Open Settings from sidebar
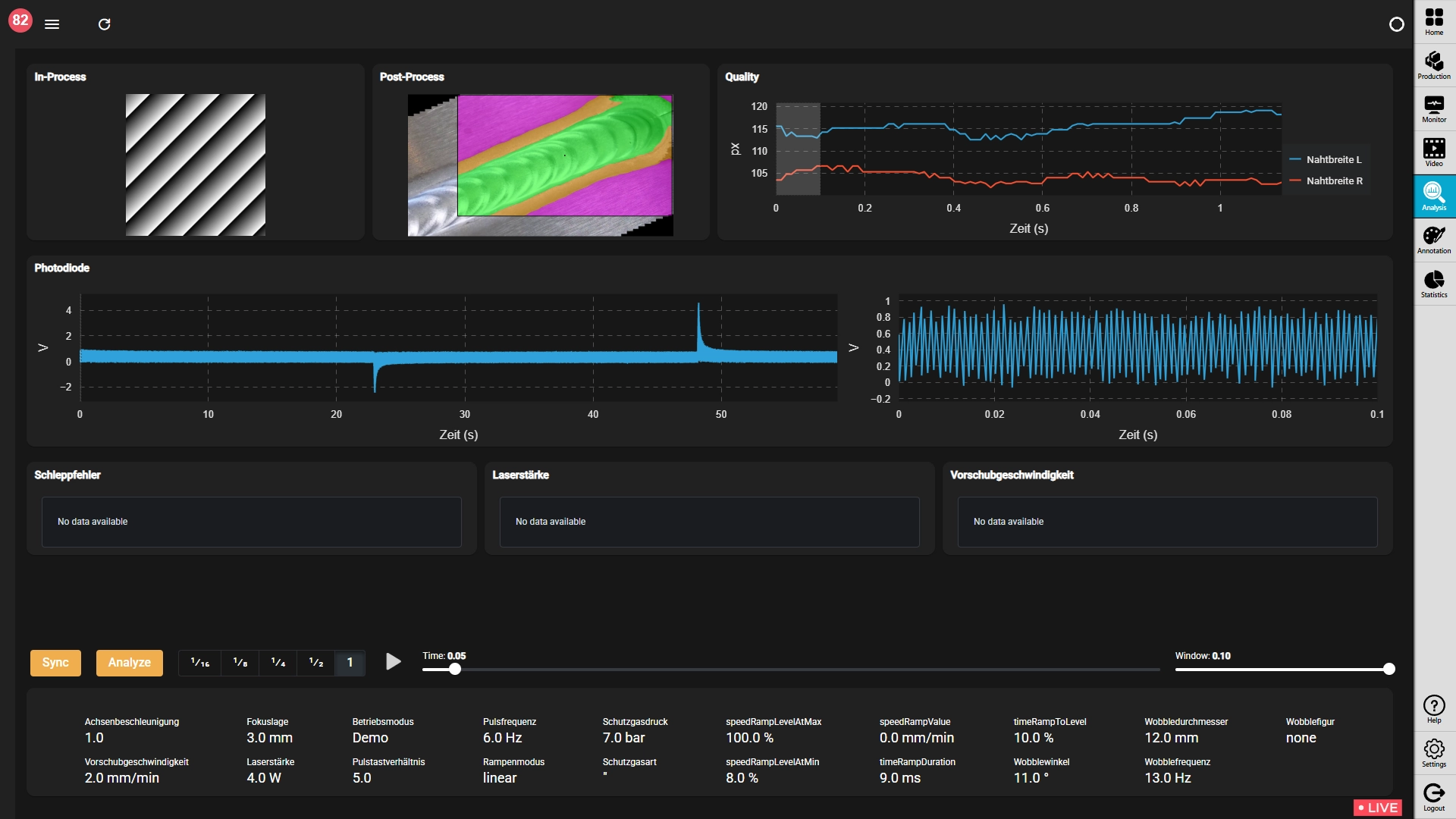The height and width of the screenshot is (819, 1456). (1434, 753)
